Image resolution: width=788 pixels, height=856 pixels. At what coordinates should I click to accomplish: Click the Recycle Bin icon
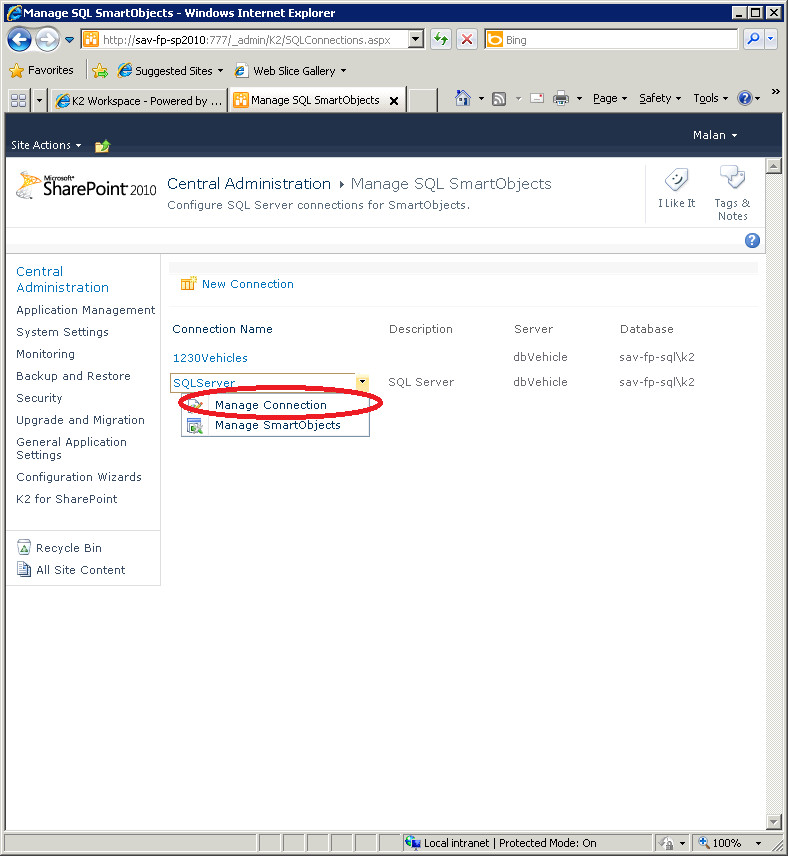[23, 547]
